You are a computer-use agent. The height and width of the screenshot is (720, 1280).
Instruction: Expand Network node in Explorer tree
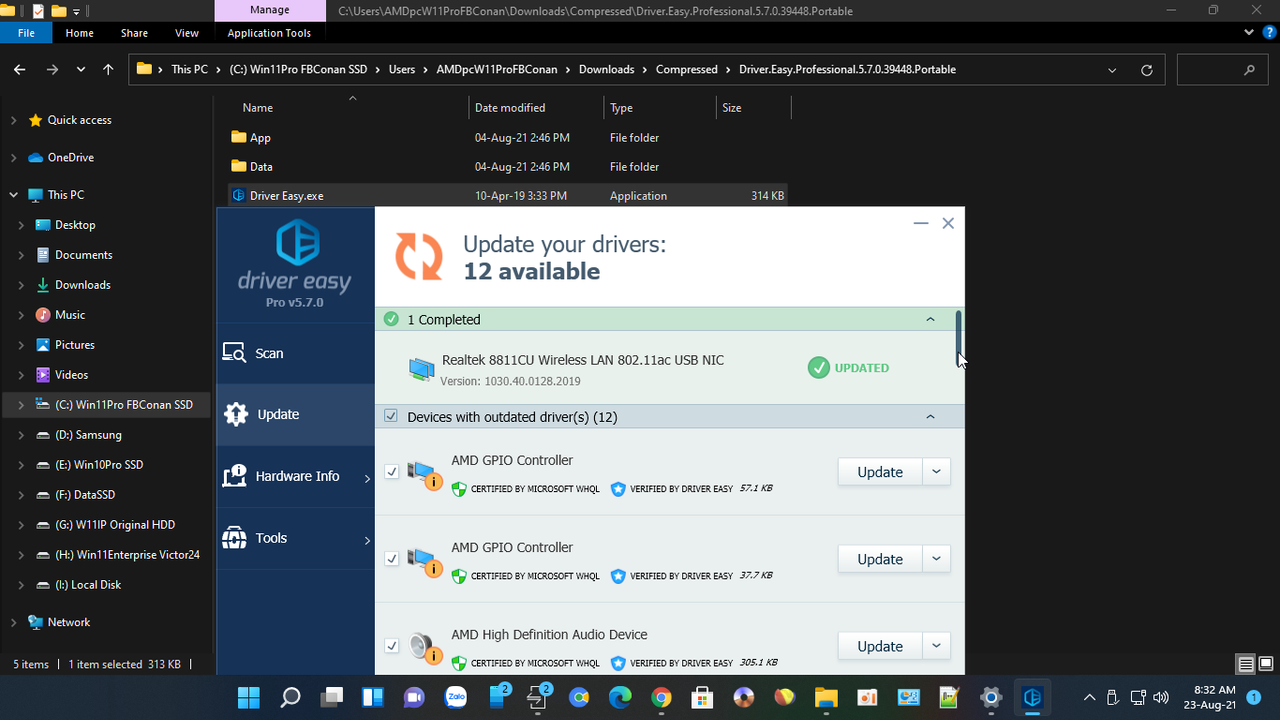click(x=13, y=622)
